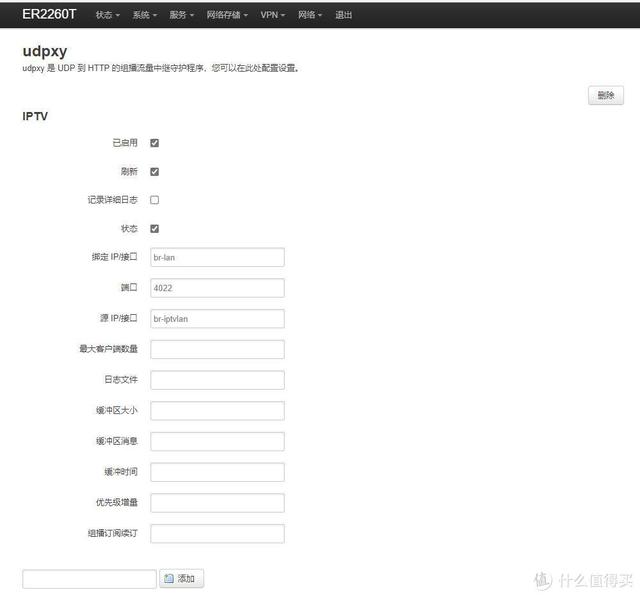The height and width of the screenshot is (597, 640).
Task: Open the 状态 dropdown menu in navbar
Action: (x=108, y=15)
